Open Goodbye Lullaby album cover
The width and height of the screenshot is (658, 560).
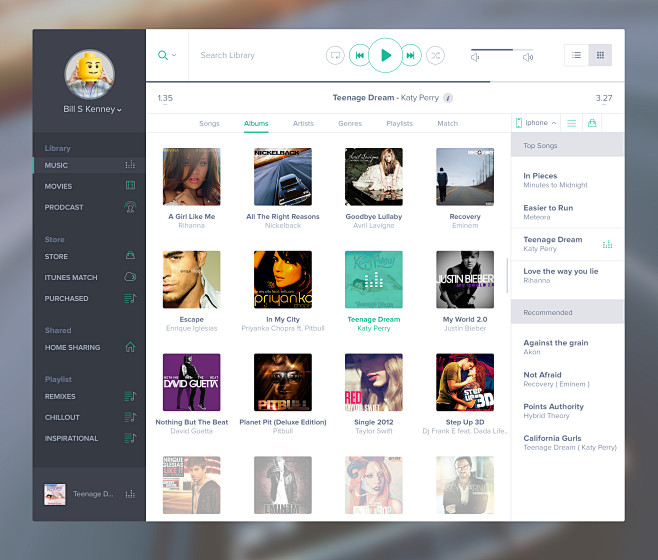coord(374,177)
